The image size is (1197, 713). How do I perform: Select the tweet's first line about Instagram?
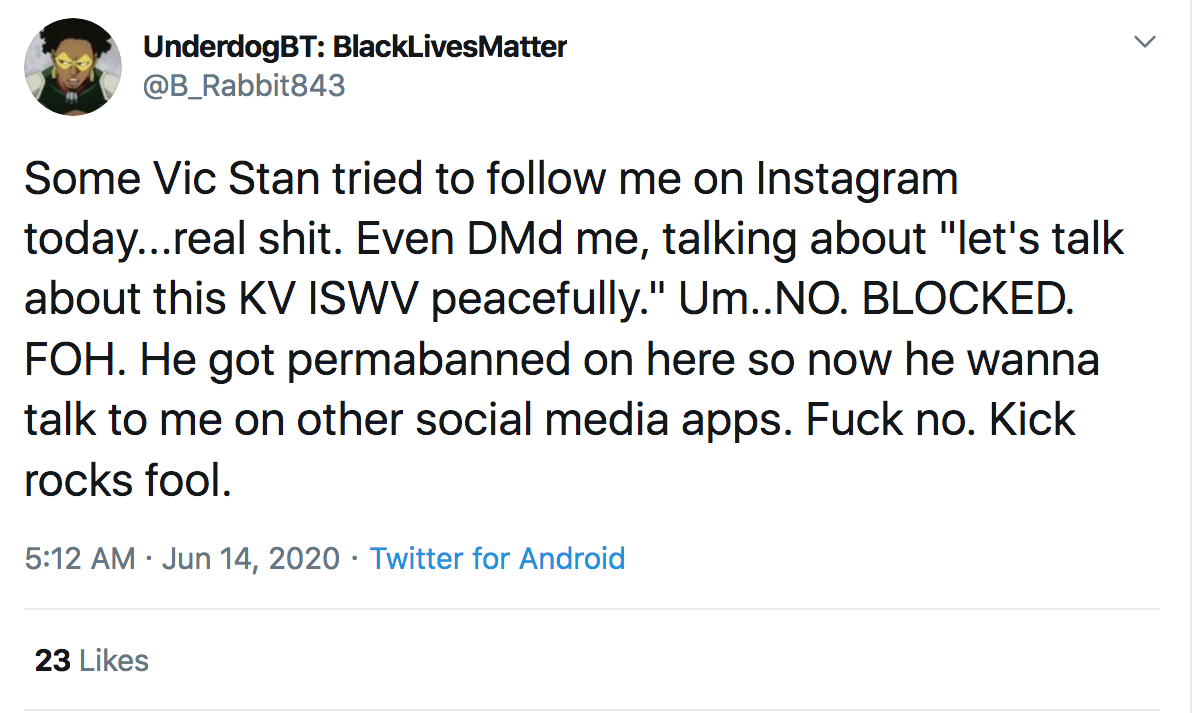coord(491,179)
